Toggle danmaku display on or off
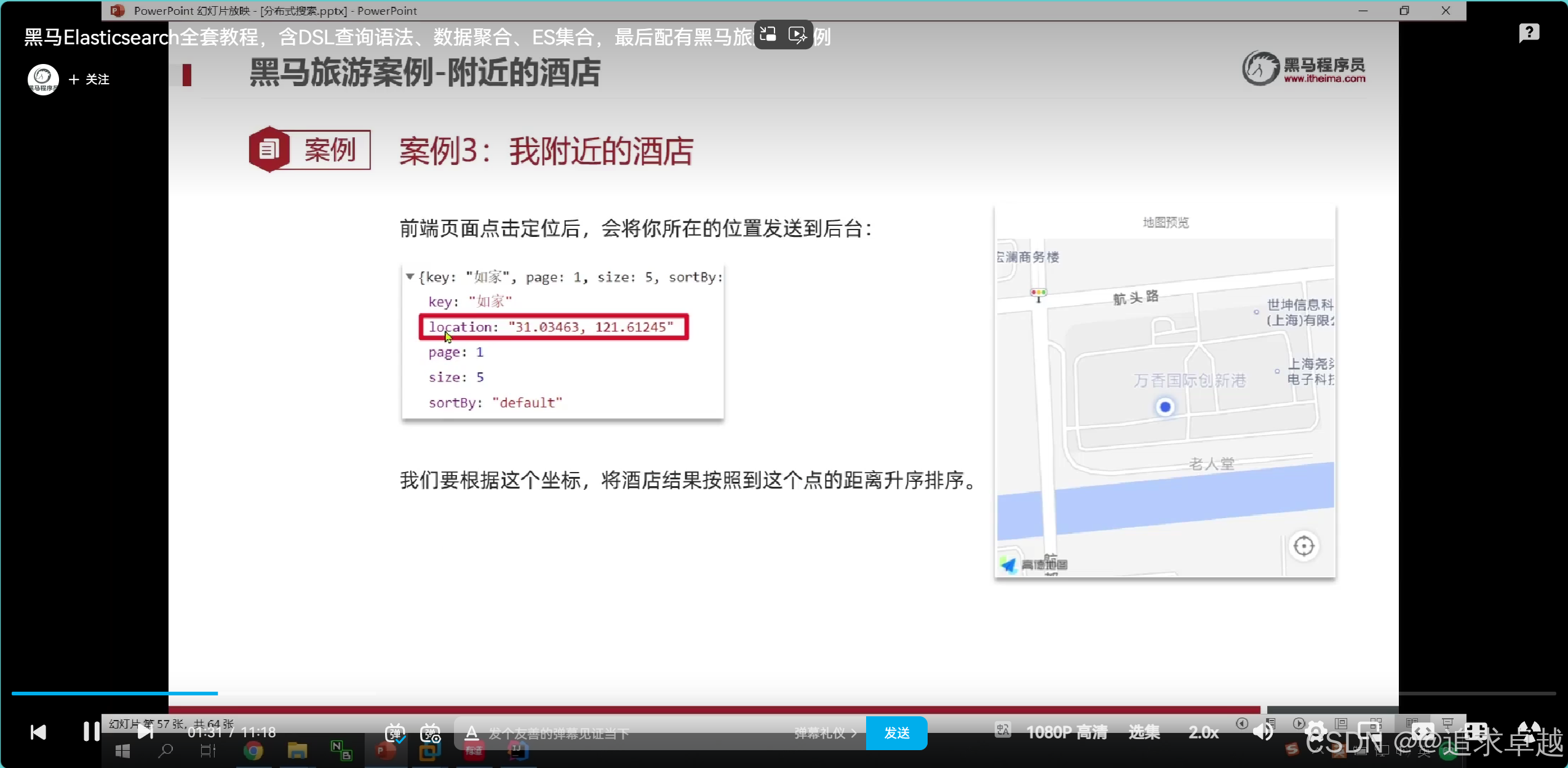This screenshot has height=768, width=1568. [x=395, y=733]
